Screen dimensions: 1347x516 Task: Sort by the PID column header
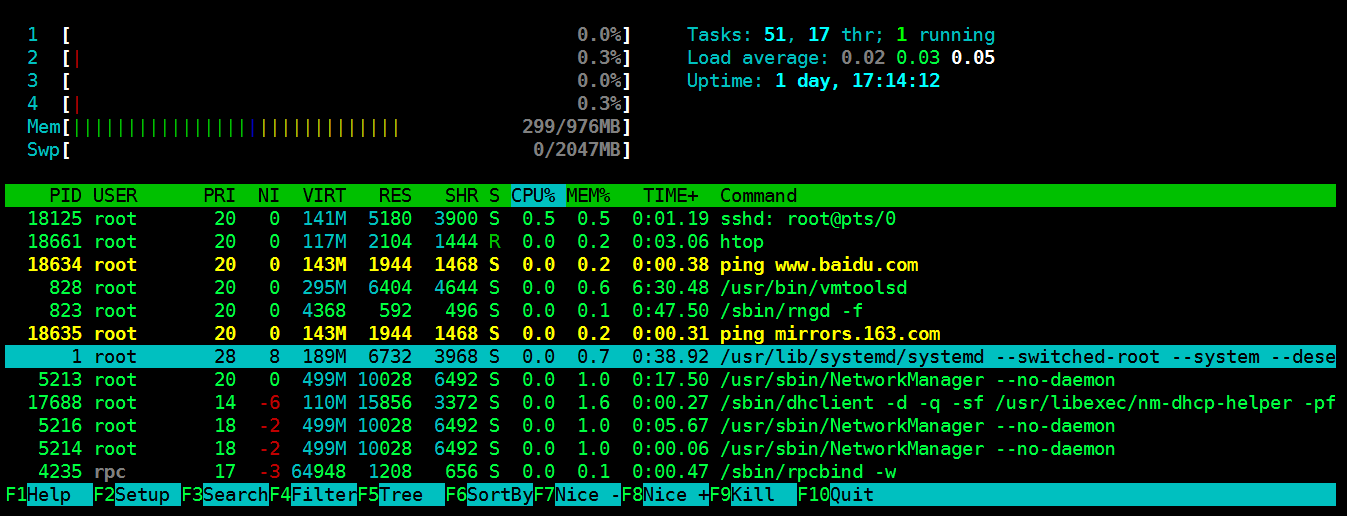click(66, 196)
